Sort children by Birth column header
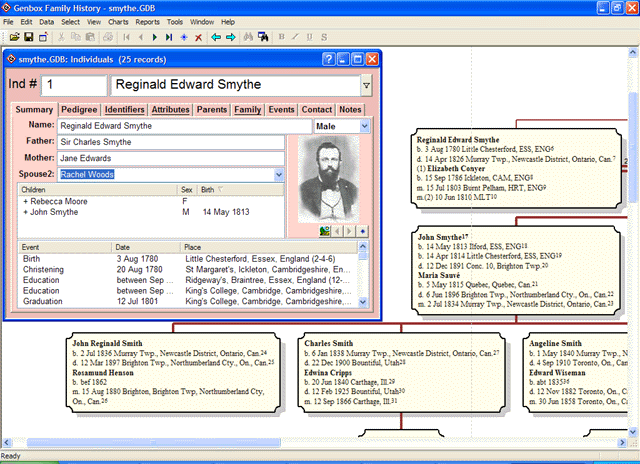640x464 pixels. pyautogui.click(x=241, y=190)
